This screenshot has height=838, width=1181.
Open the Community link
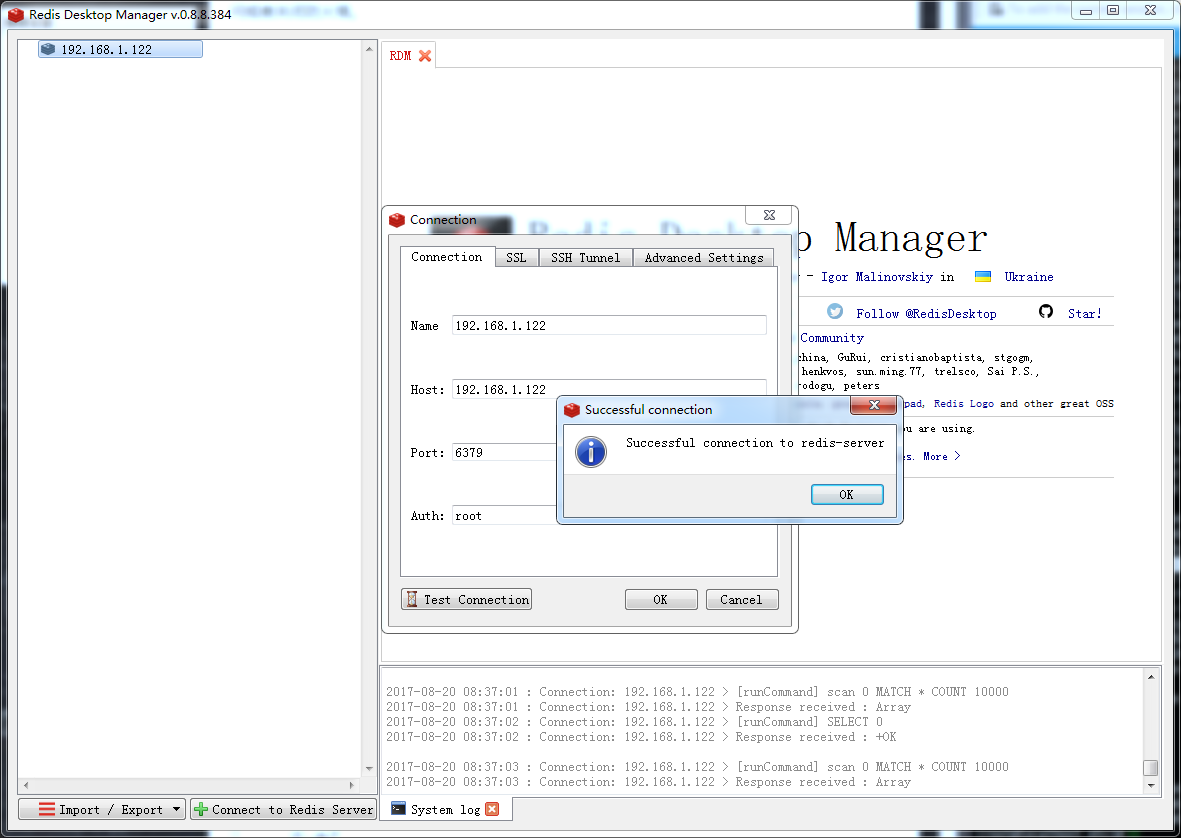click(832, 338)
